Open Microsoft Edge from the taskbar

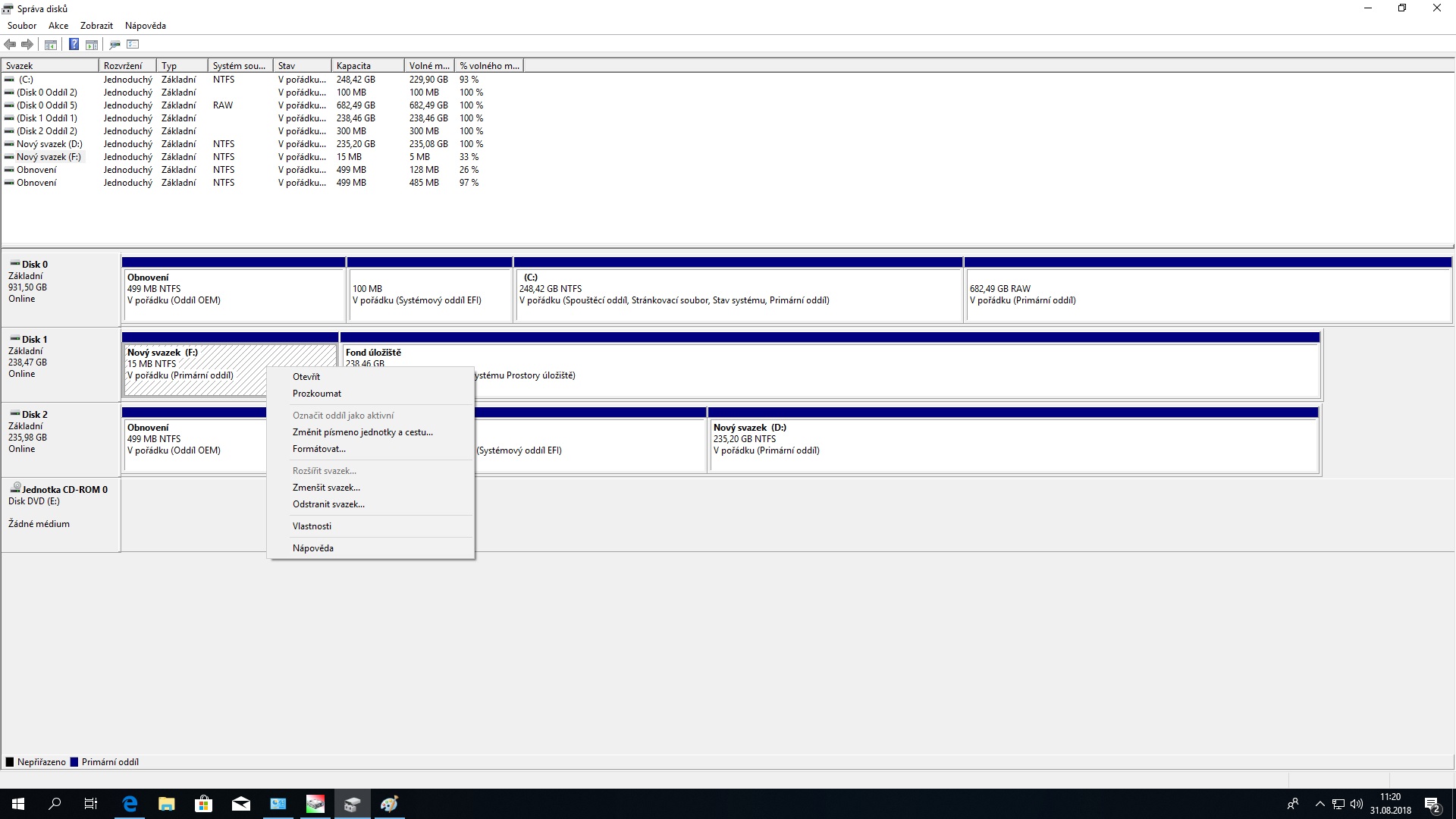(x=130, y=804)
